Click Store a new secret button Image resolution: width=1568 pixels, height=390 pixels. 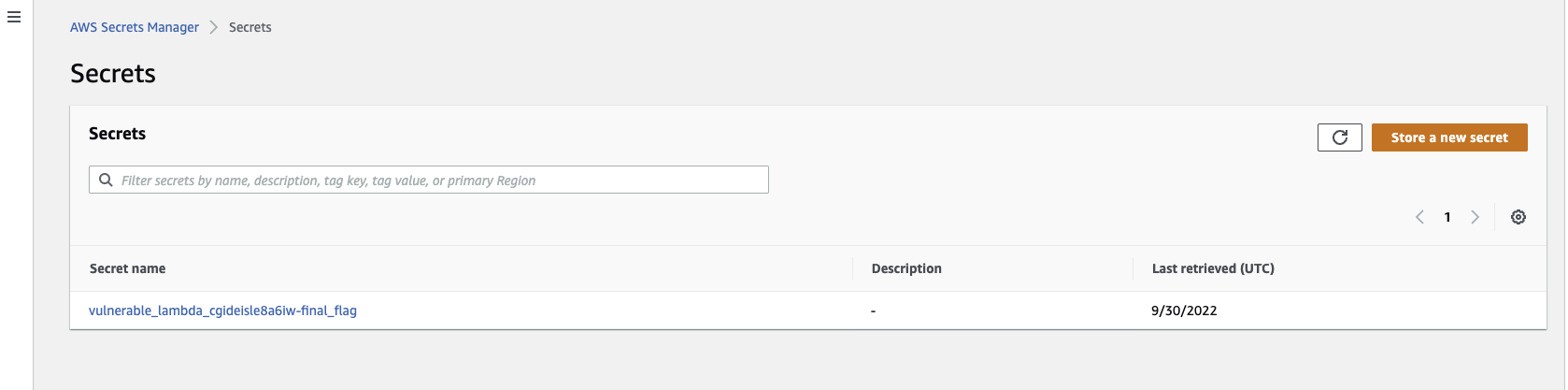[x=1449, y=137]
